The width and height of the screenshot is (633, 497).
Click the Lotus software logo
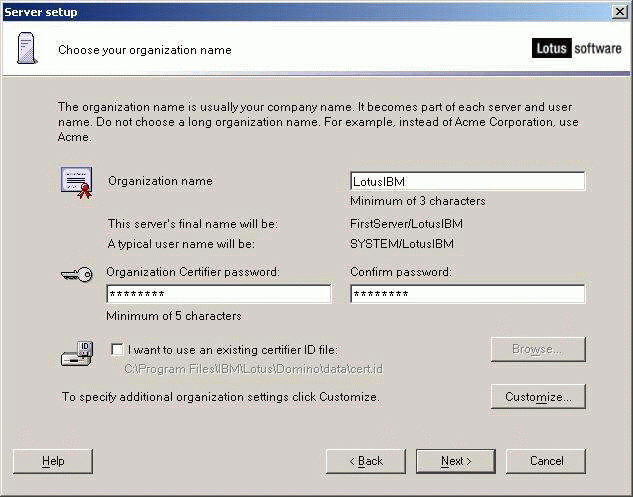click(x=576, y=48)
